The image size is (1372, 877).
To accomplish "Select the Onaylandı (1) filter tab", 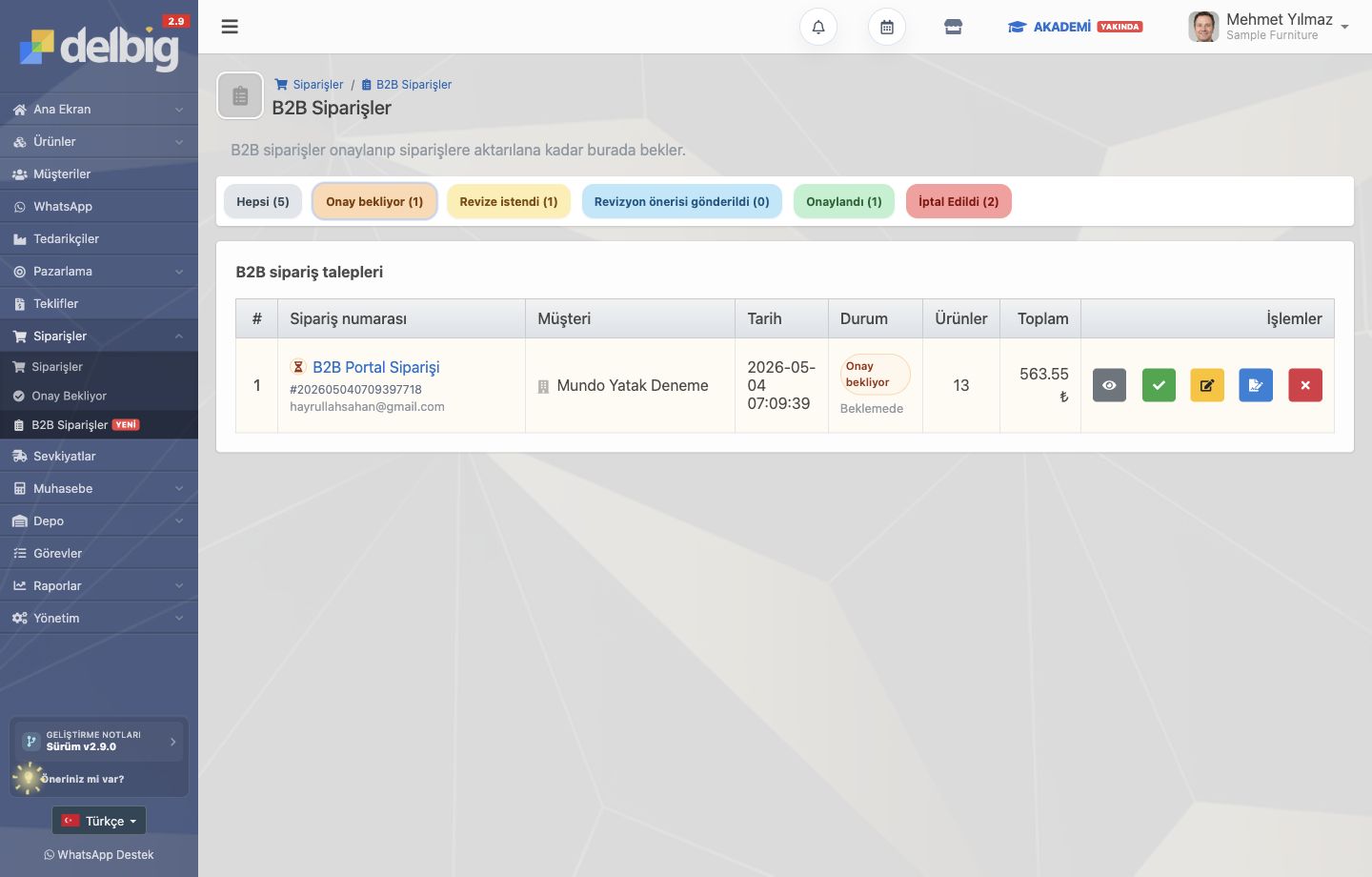I will [844, 201].
